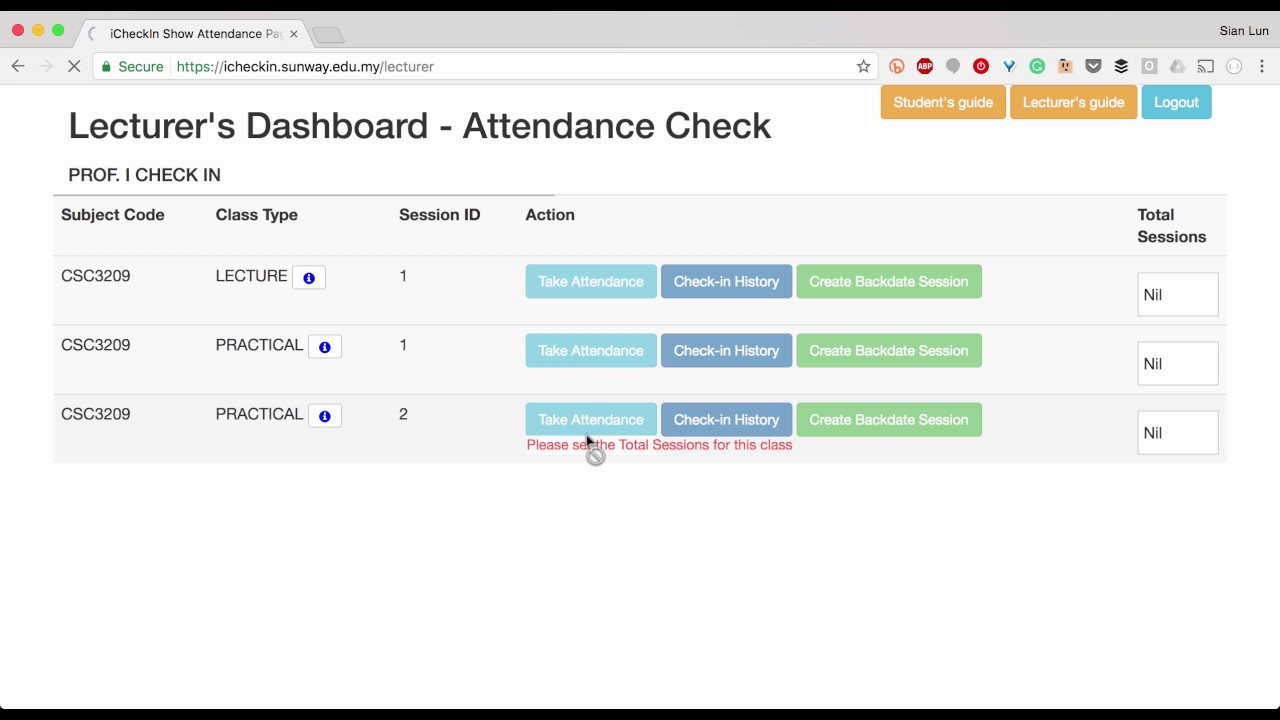
Task: Open the Google Drive extension icon
Action: click(x=1177, y=66)
